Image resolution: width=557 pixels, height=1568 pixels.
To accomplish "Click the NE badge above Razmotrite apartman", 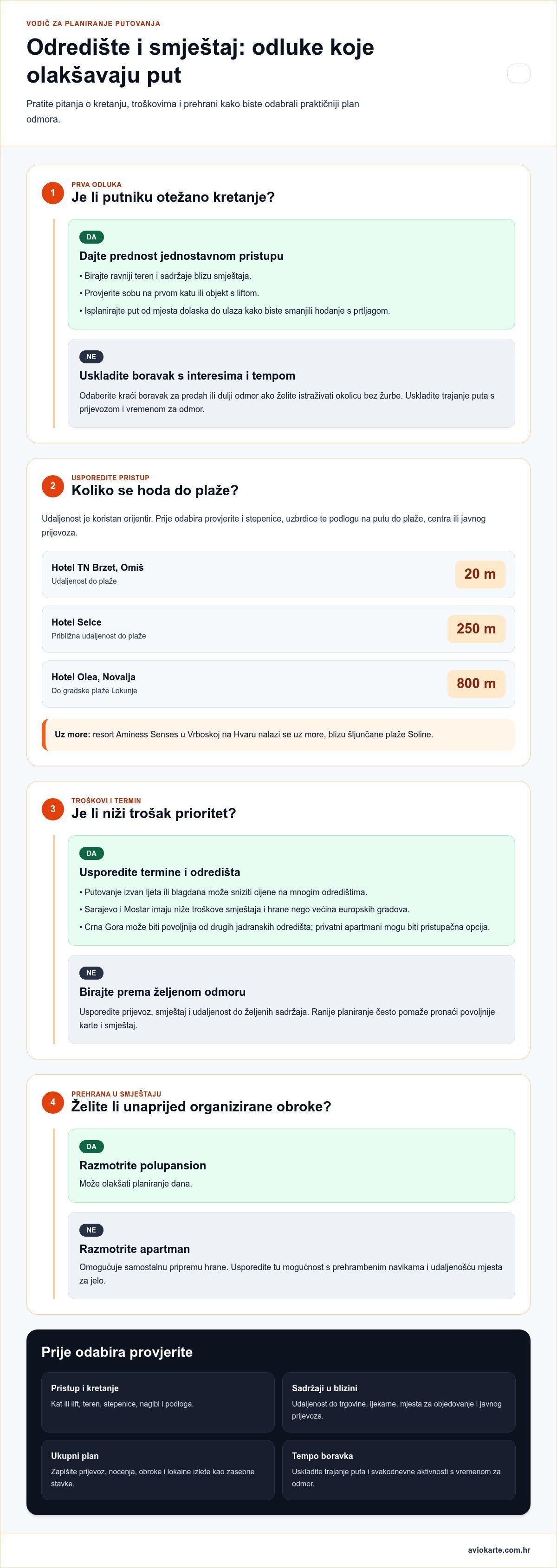I will [x=91, y=1230].
